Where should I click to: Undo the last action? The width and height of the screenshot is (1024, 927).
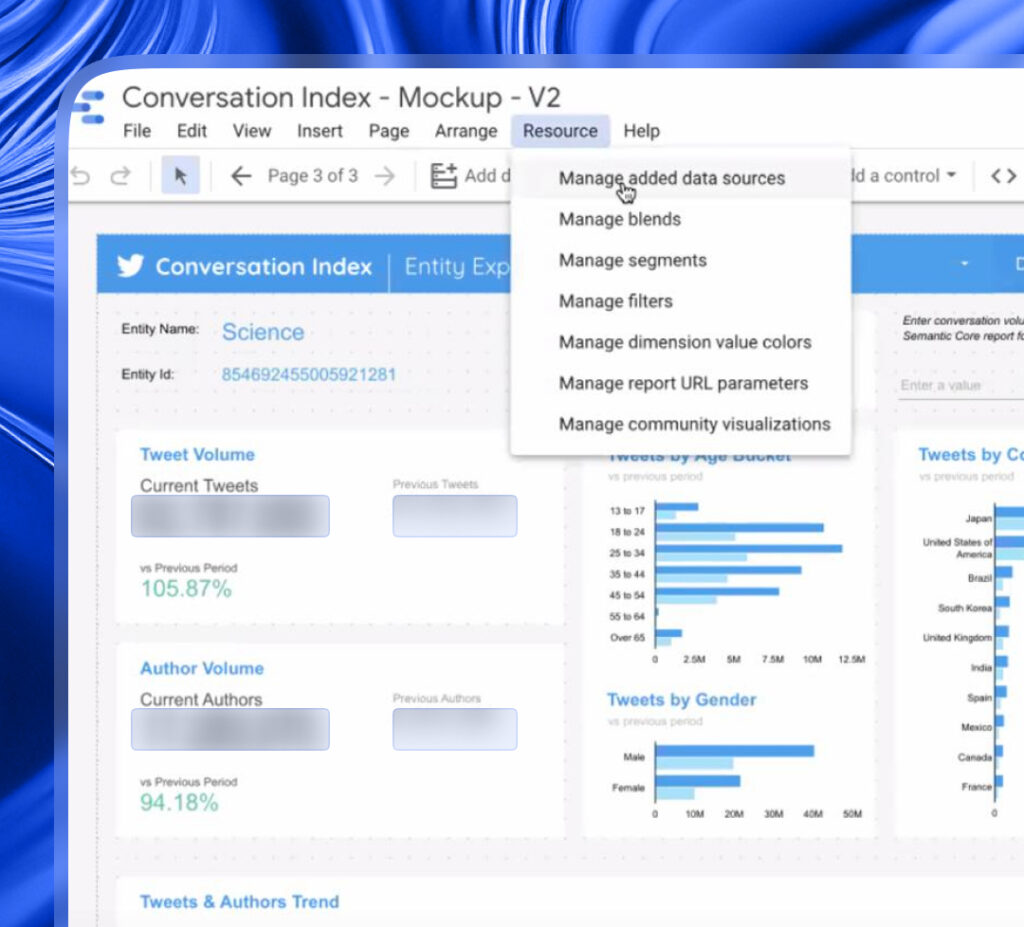(x=80, y=176)
